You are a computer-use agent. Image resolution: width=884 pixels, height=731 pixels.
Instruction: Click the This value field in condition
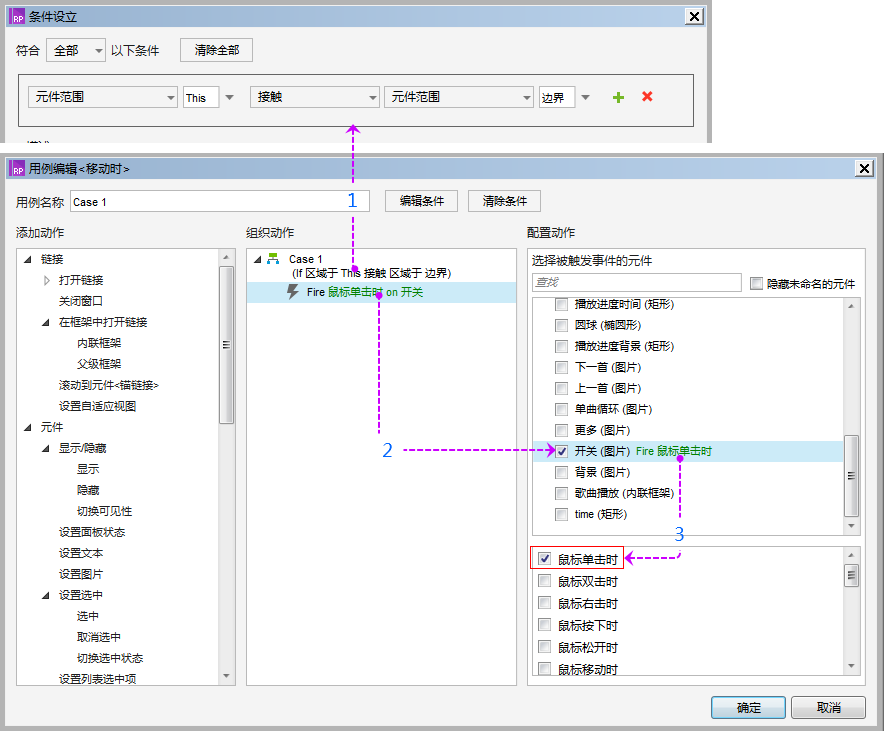[x=201, y=98]
